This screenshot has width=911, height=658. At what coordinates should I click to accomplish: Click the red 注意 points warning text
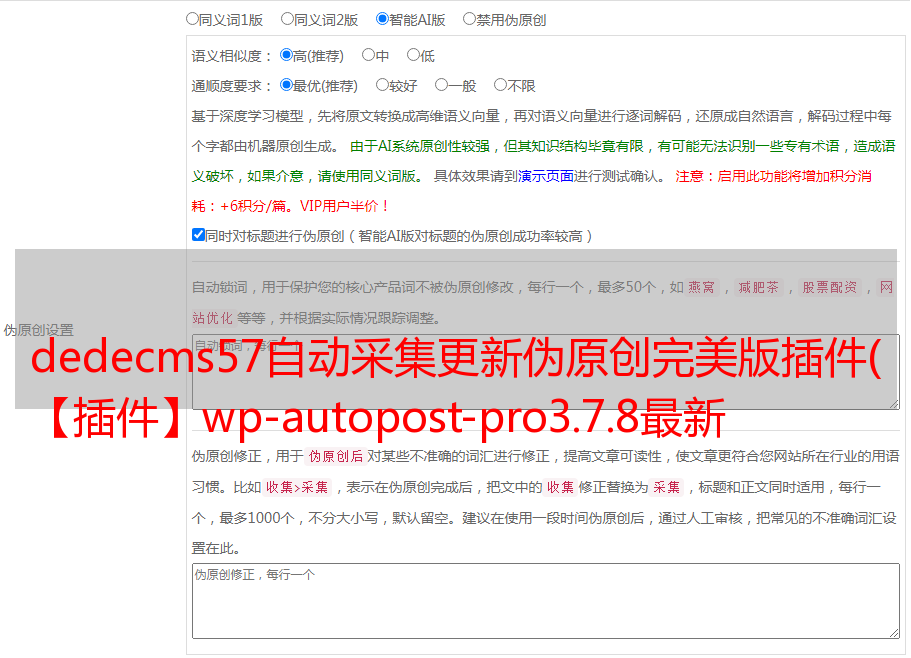[x=532, y=191]
